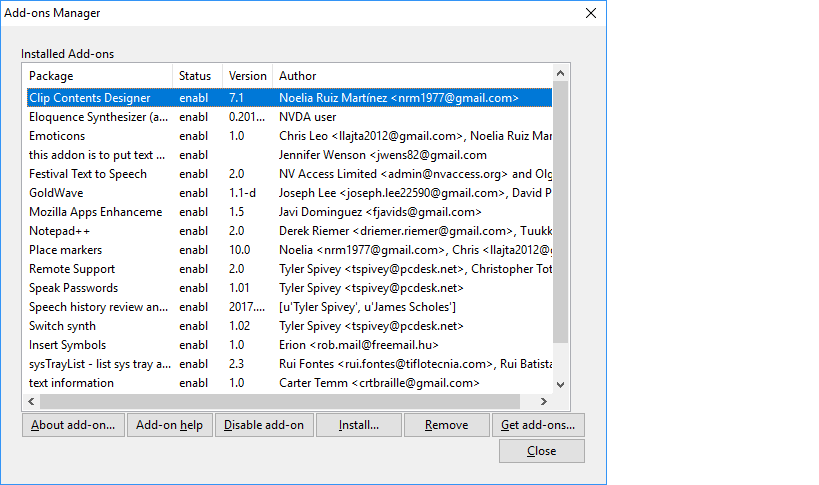
Task: Click the Version column header
Action: tap(247, 76)
